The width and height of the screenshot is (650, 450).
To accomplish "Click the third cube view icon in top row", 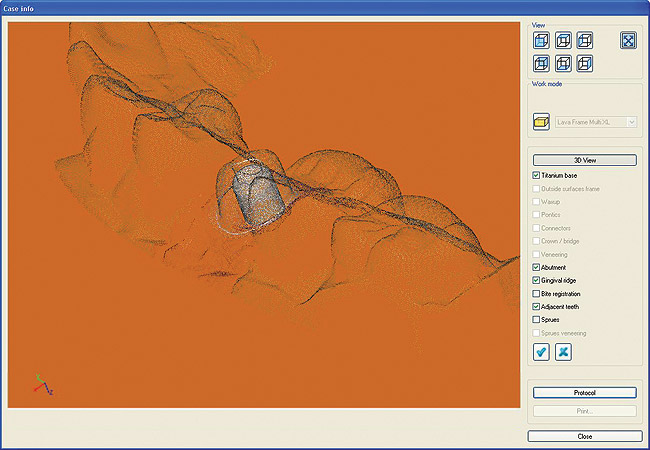I will 585,41.
